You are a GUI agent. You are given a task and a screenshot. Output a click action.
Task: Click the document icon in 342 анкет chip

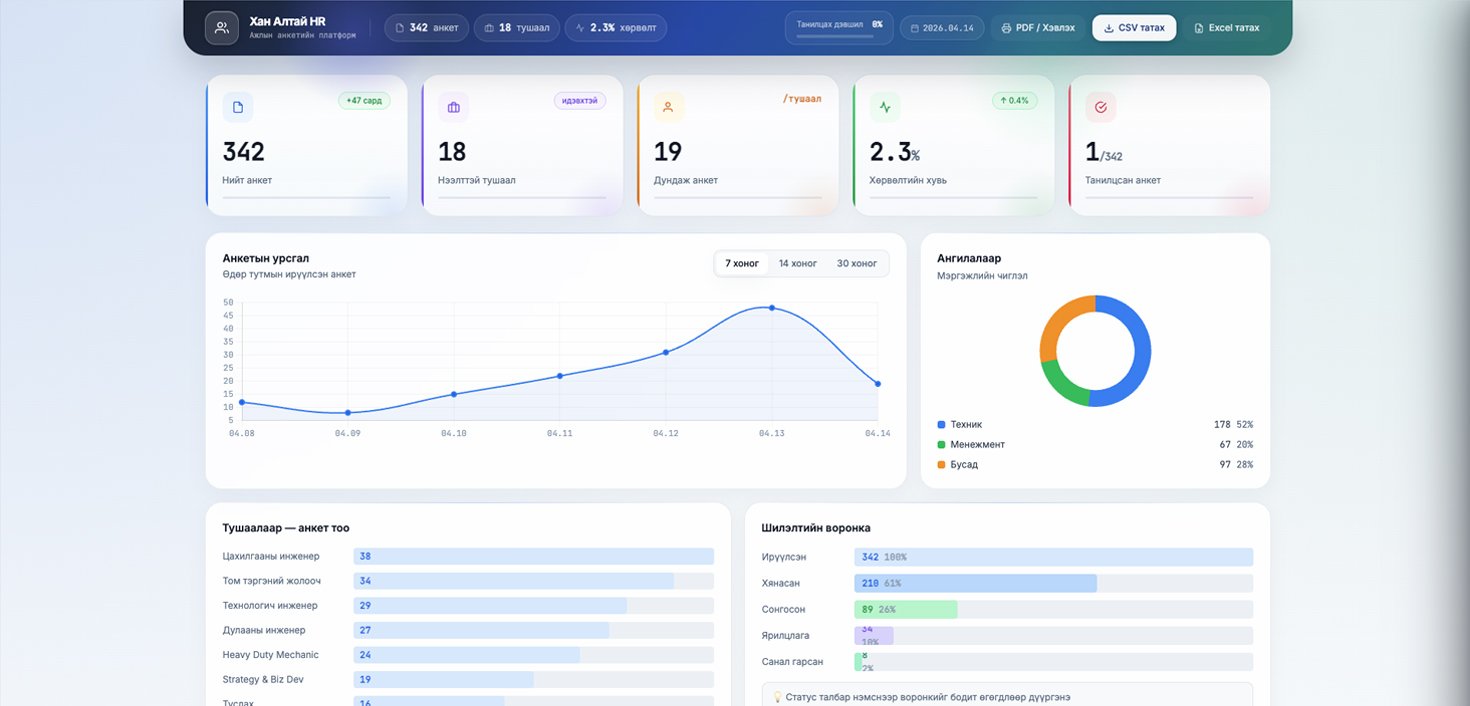(x=401, y=28)
